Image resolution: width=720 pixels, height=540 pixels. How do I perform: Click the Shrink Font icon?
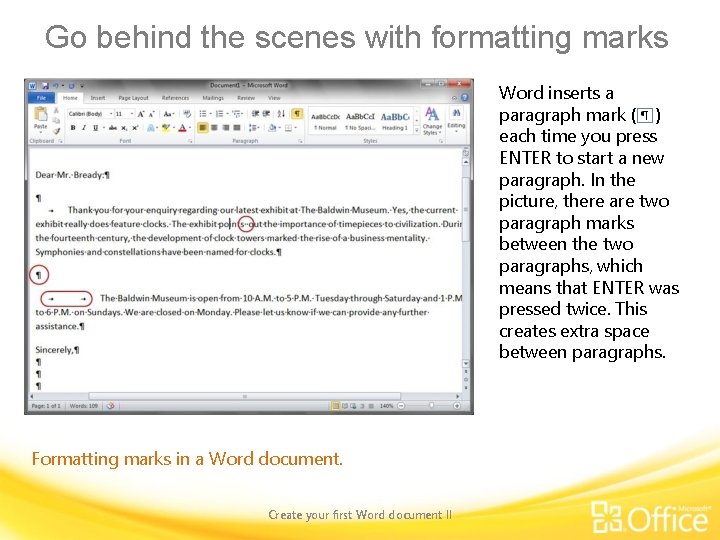[151, 114]
